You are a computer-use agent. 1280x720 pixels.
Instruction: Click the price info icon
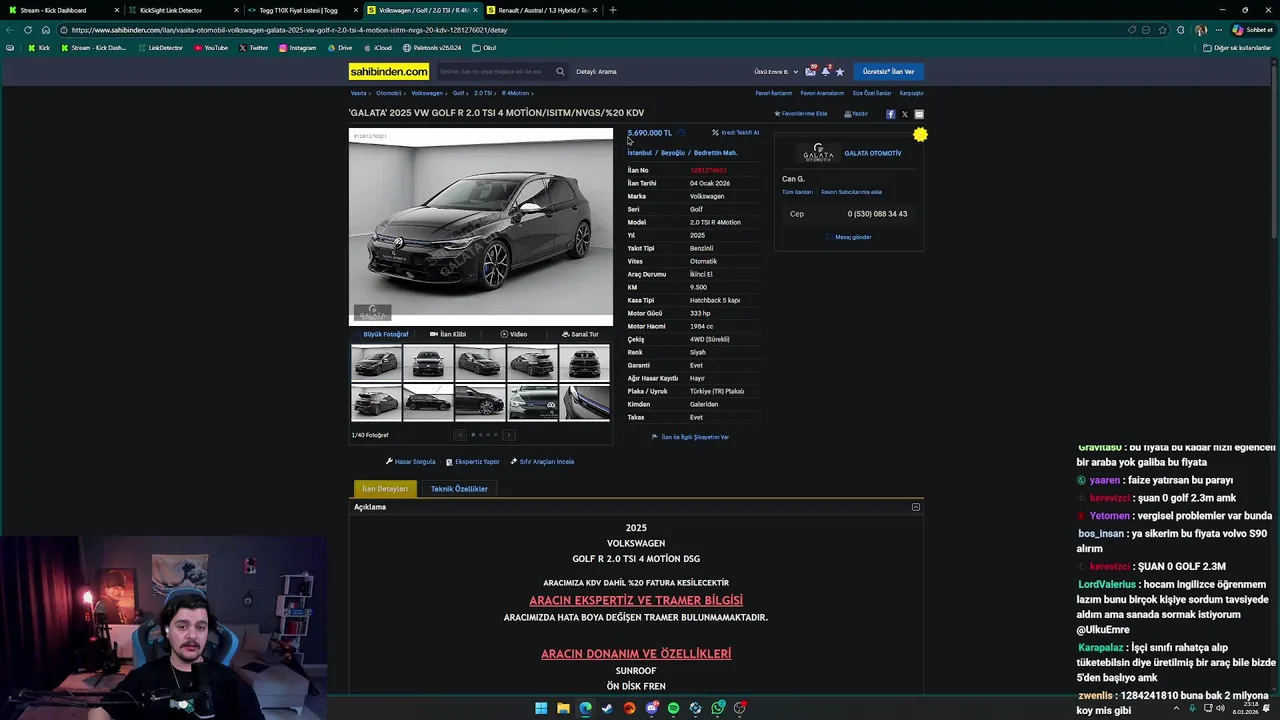pos(681,133)
